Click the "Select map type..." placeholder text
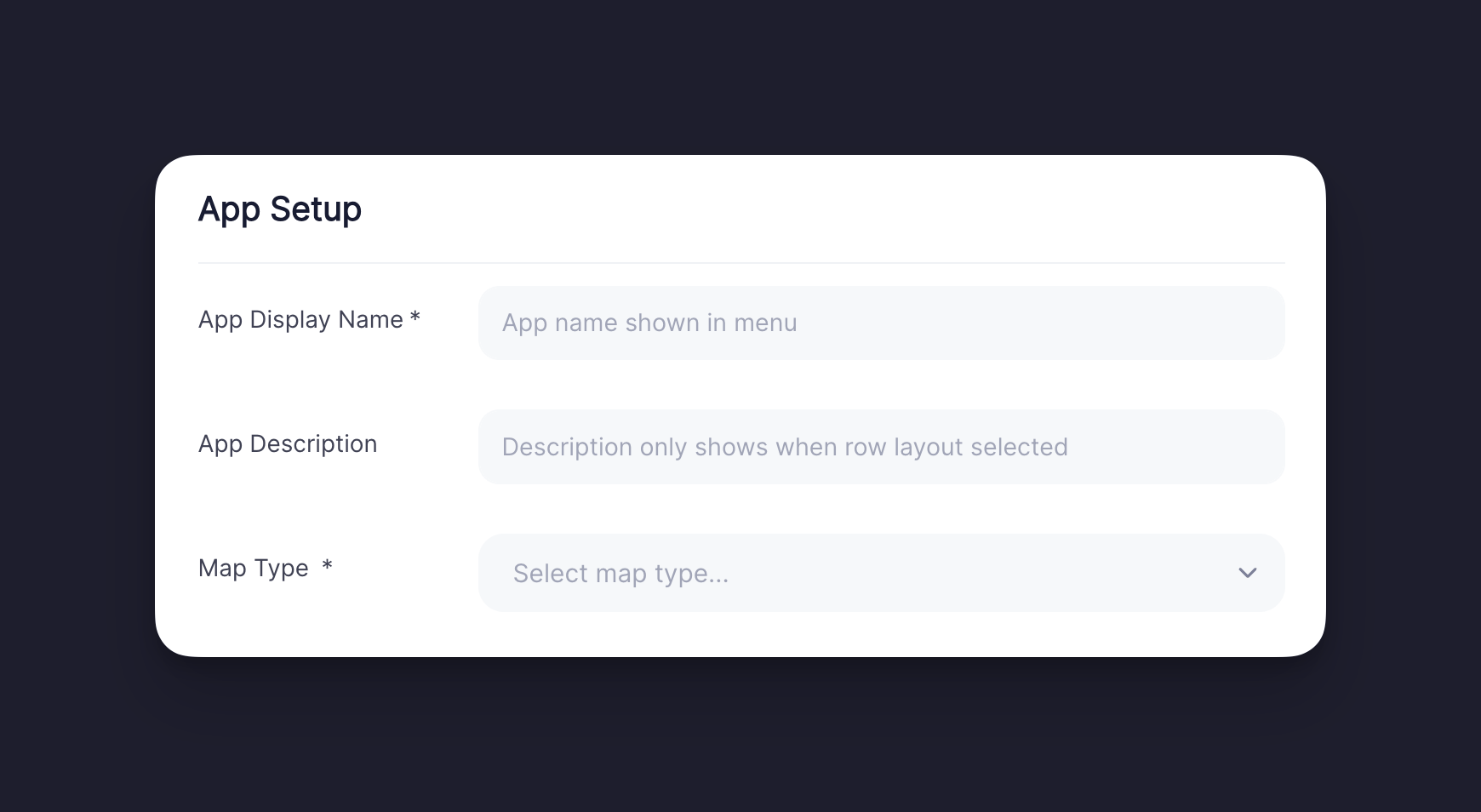Screen dimensions: 1481x812 (x=620, y=573)
